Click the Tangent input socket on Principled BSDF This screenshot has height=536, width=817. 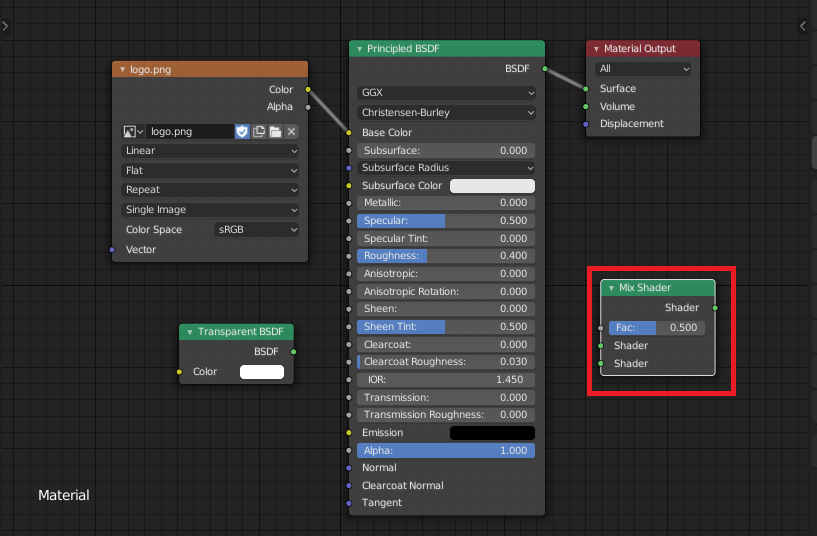pyautogui.click(x=349, y=503)
